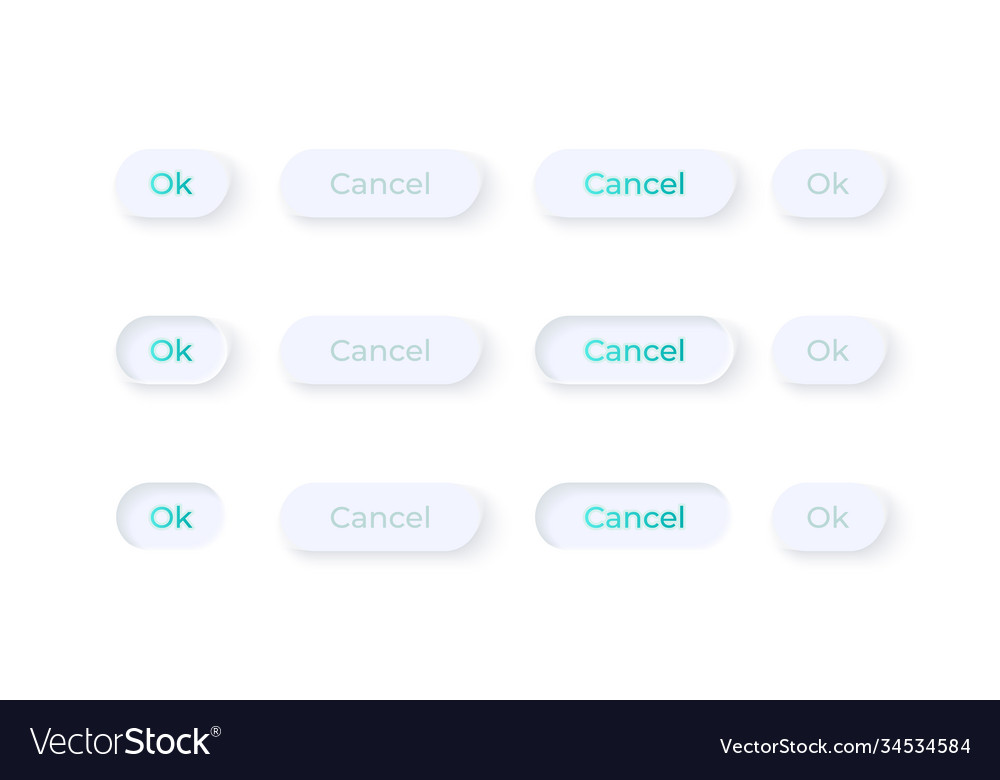Open the VectorStock logo
The height and width of the screenshot is (780, 1000).
pos(125,742)
